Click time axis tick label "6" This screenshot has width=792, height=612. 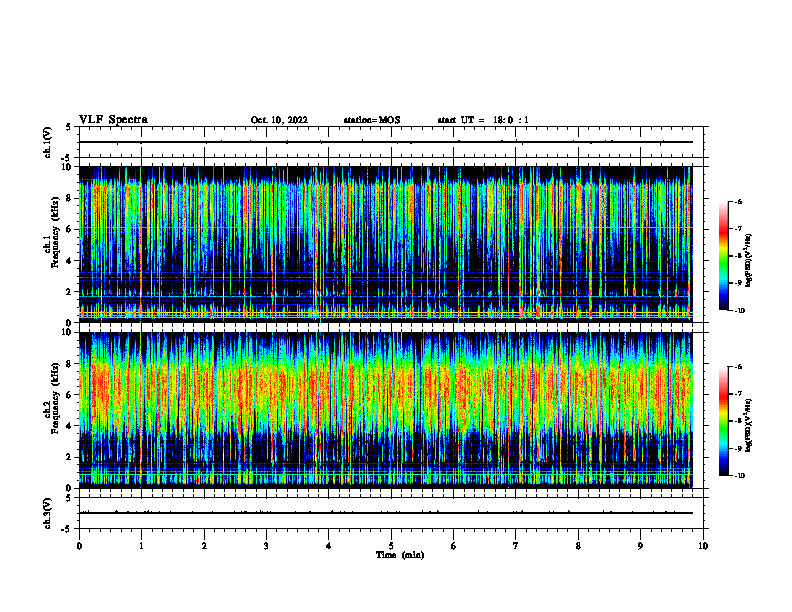click(x=454, y=546)
